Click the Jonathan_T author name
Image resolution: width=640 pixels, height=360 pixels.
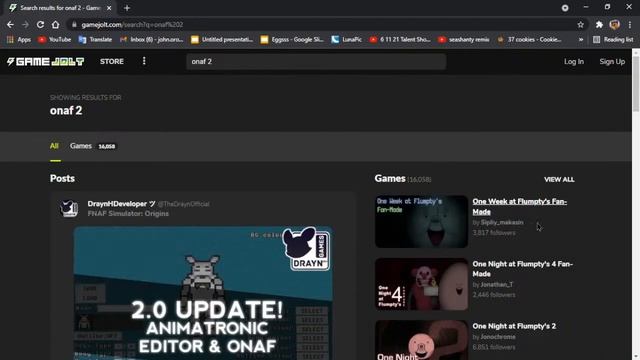[496, 284]
